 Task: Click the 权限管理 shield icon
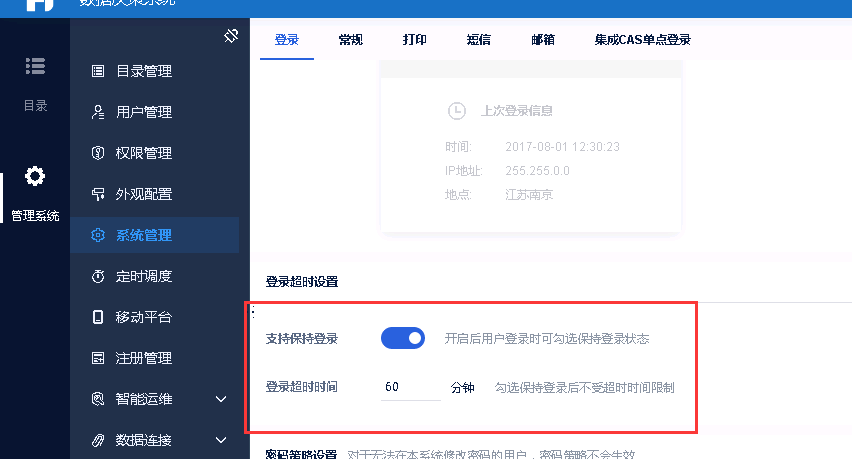tap(98, 153)
